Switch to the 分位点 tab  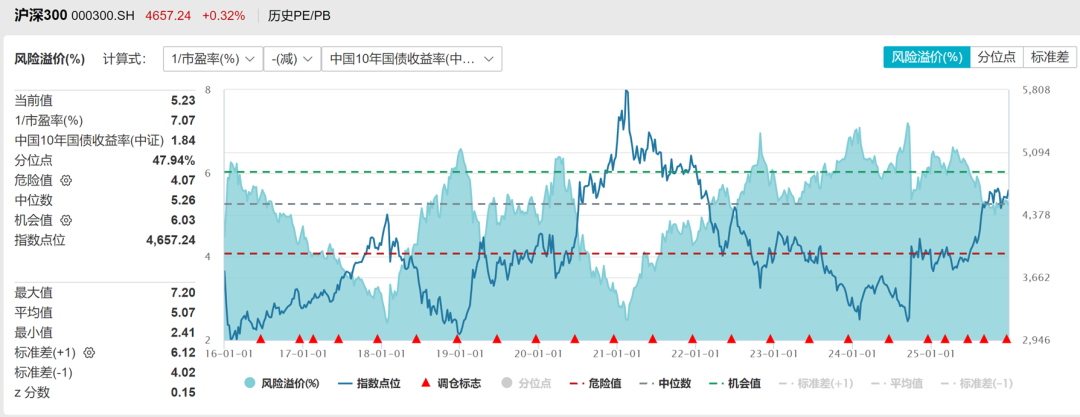997,57
